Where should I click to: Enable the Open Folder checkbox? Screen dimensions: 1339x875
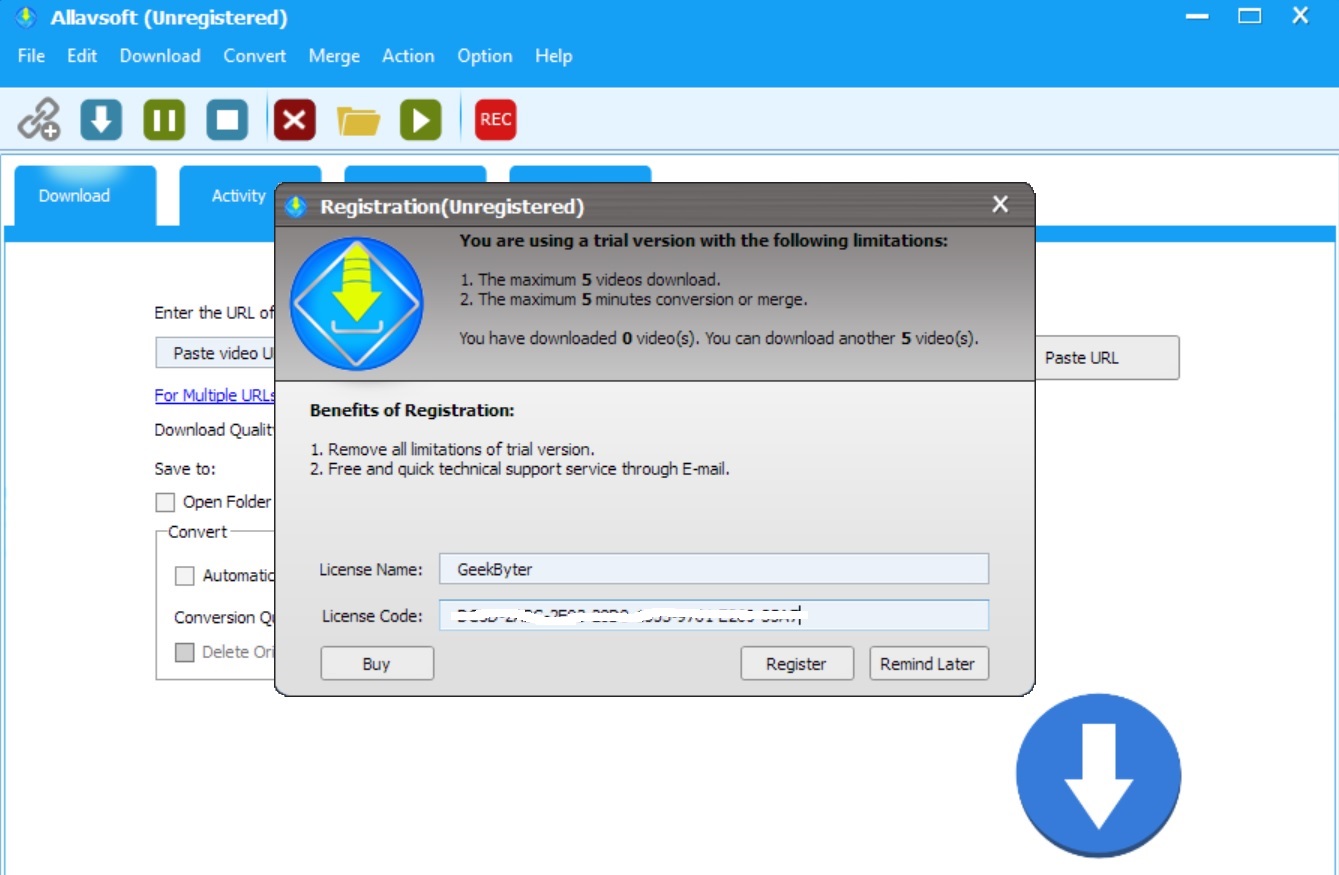pos(164,501)
